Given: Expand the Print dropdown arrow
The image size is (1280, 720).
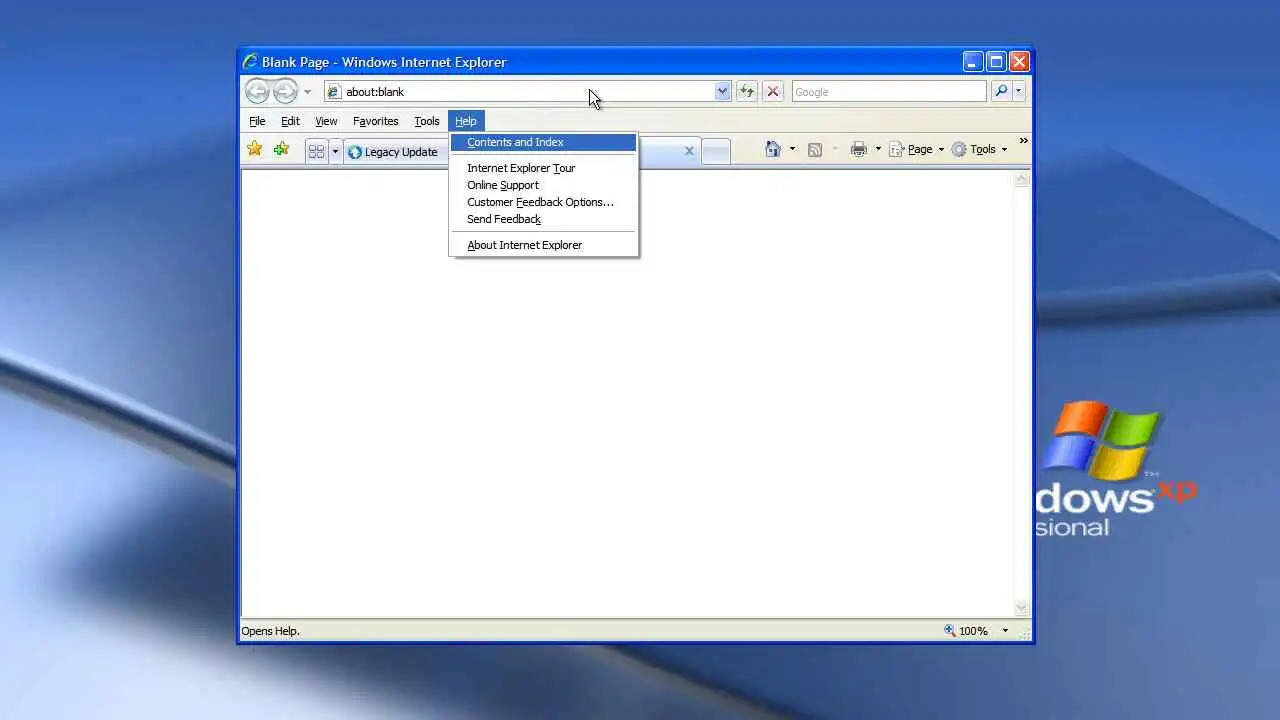Looking at the screenshot, I should point(878,149).
